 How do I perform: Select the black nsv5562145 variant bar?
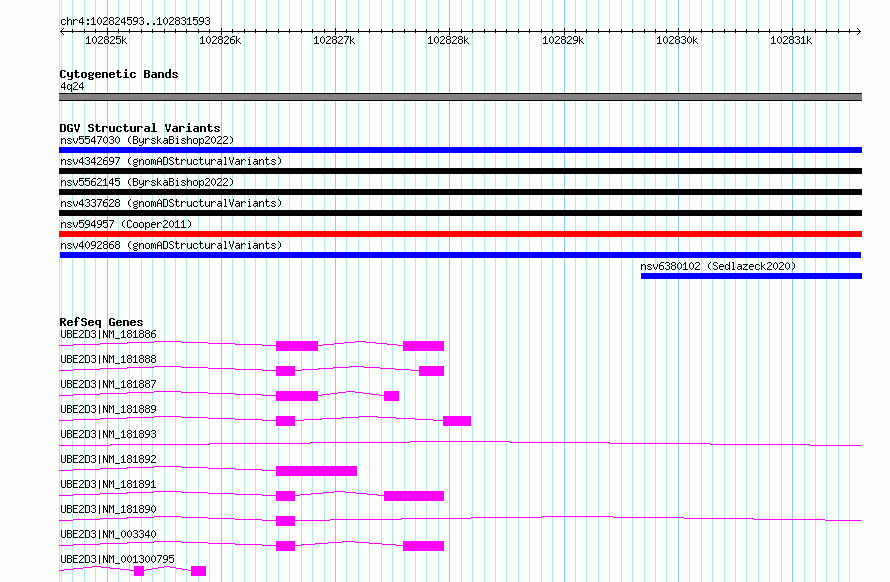click(x=460, y=192)
